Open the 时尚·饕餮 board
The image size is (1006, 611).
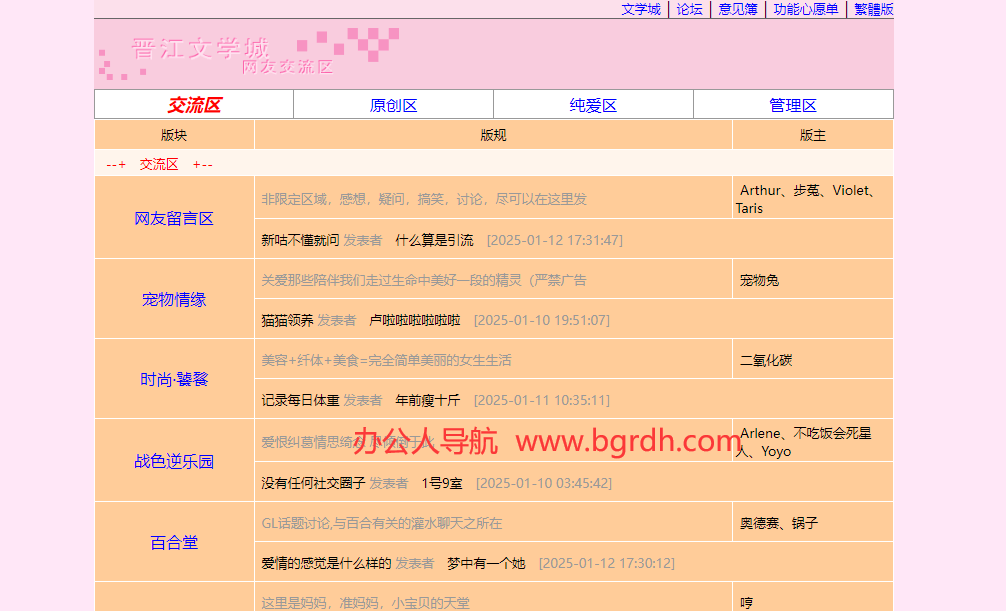coord(174,379)
